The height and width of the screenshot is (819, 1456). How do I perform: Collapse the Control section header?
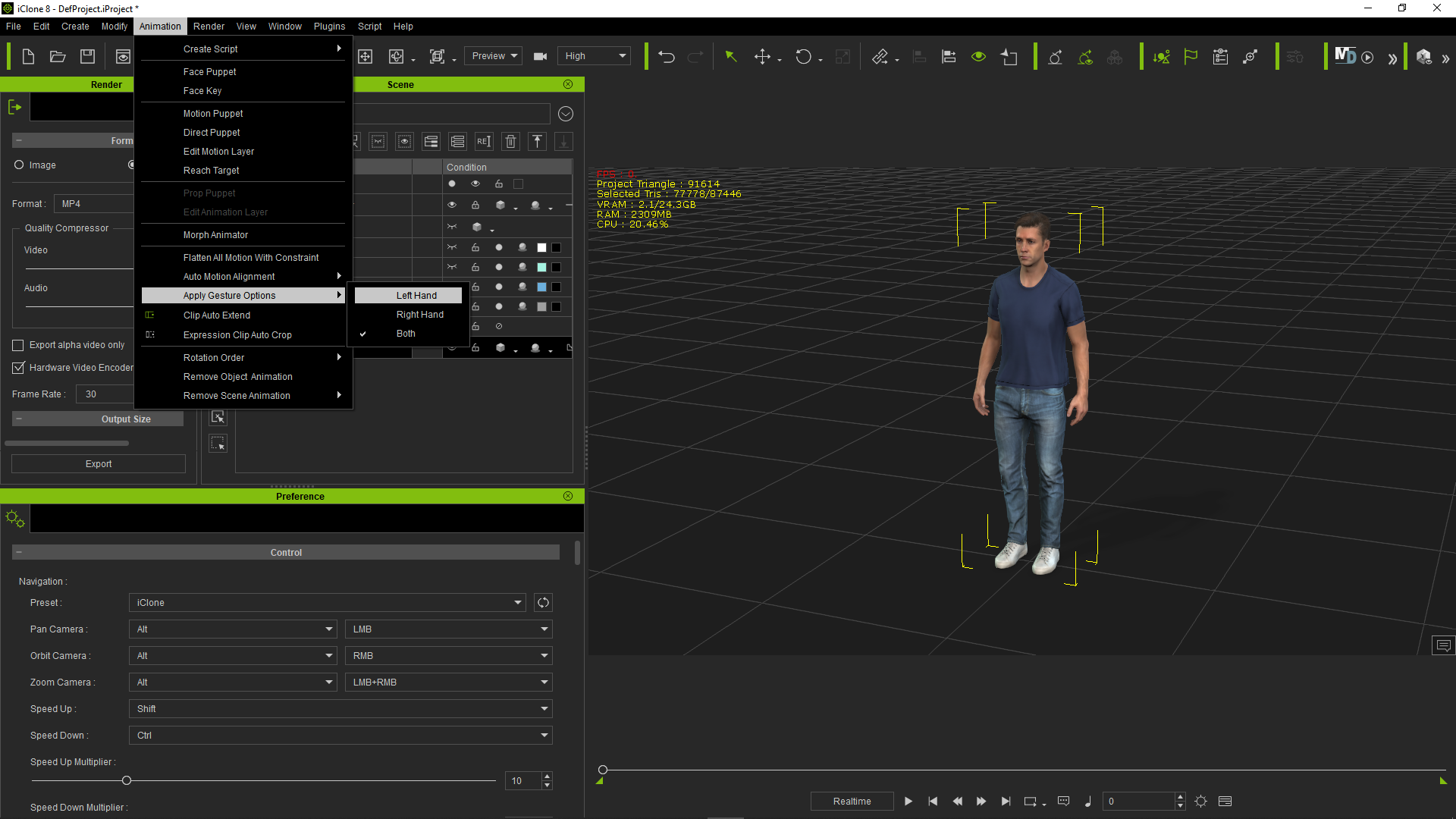click(286, 553)
